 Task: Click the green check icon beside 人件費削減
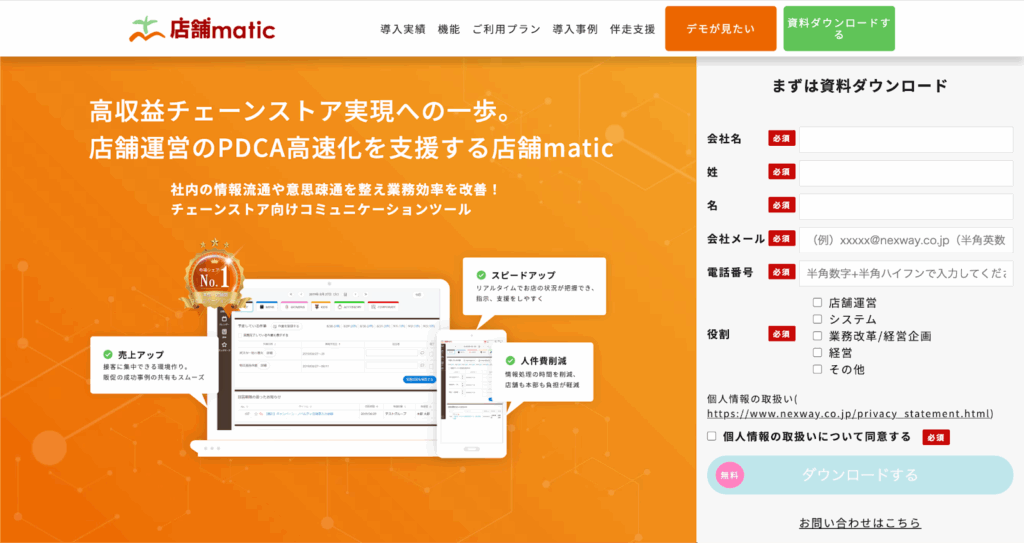pos(510,360)
